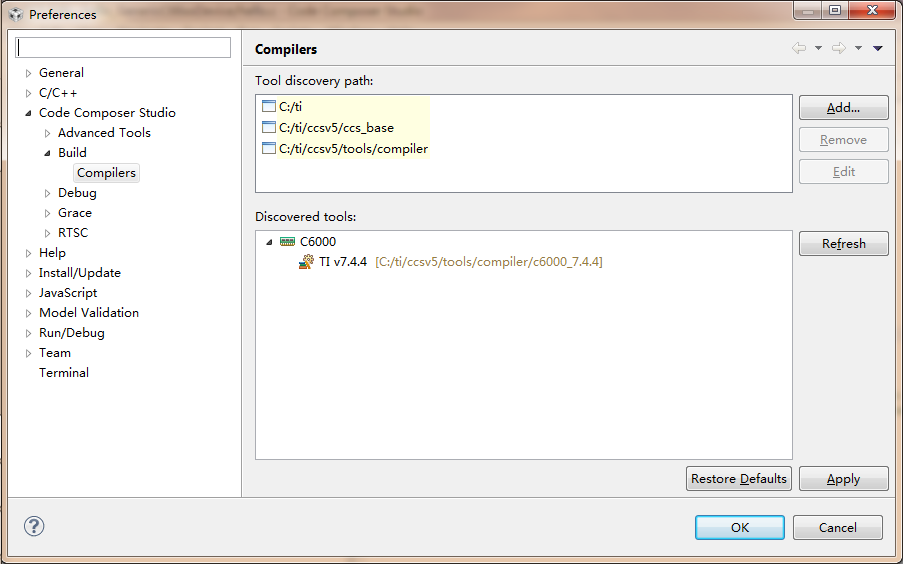Open the view menu triangle icon

click(877, 49)
